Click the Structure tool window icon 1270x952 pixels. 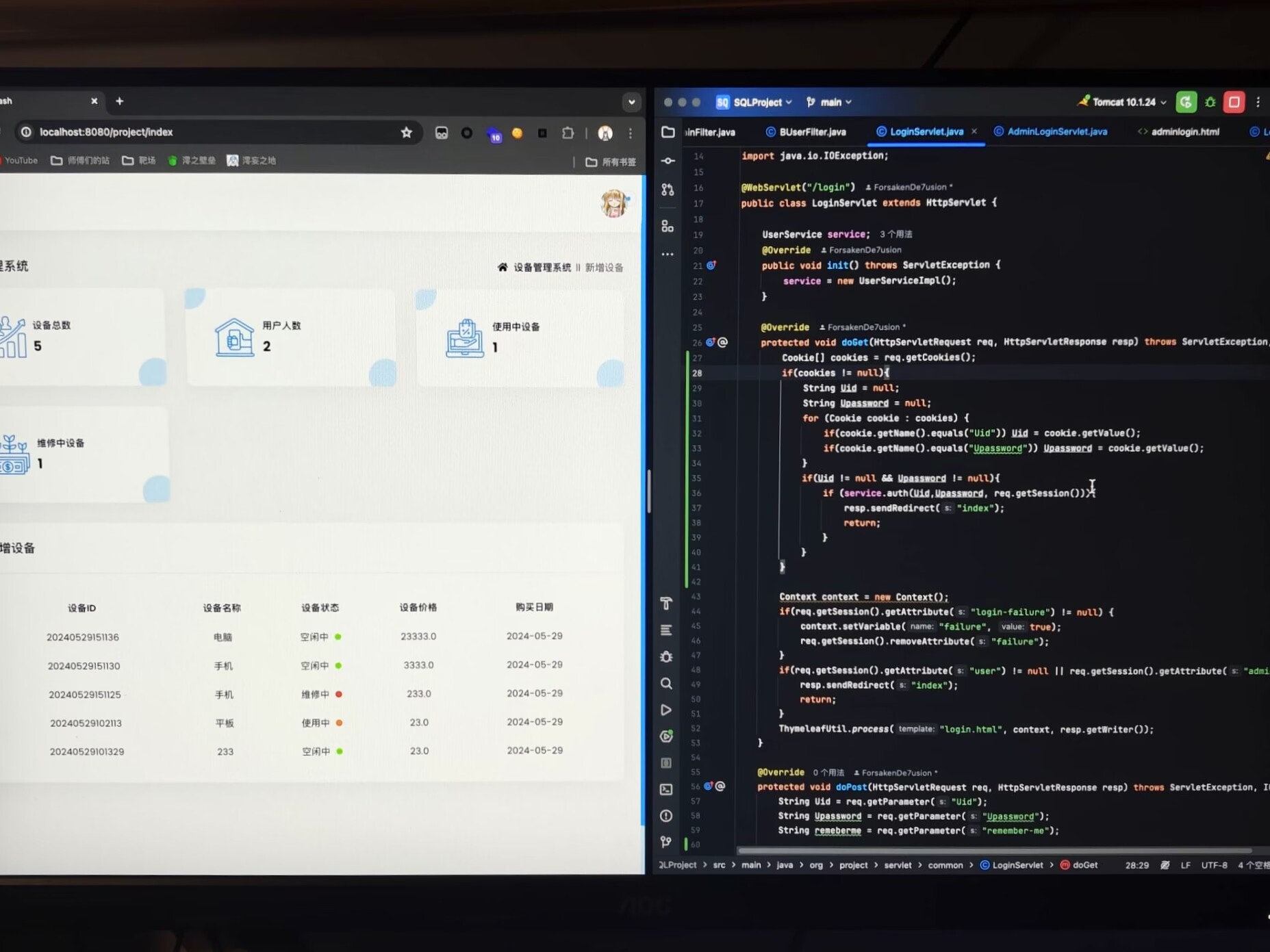[668, 226]
